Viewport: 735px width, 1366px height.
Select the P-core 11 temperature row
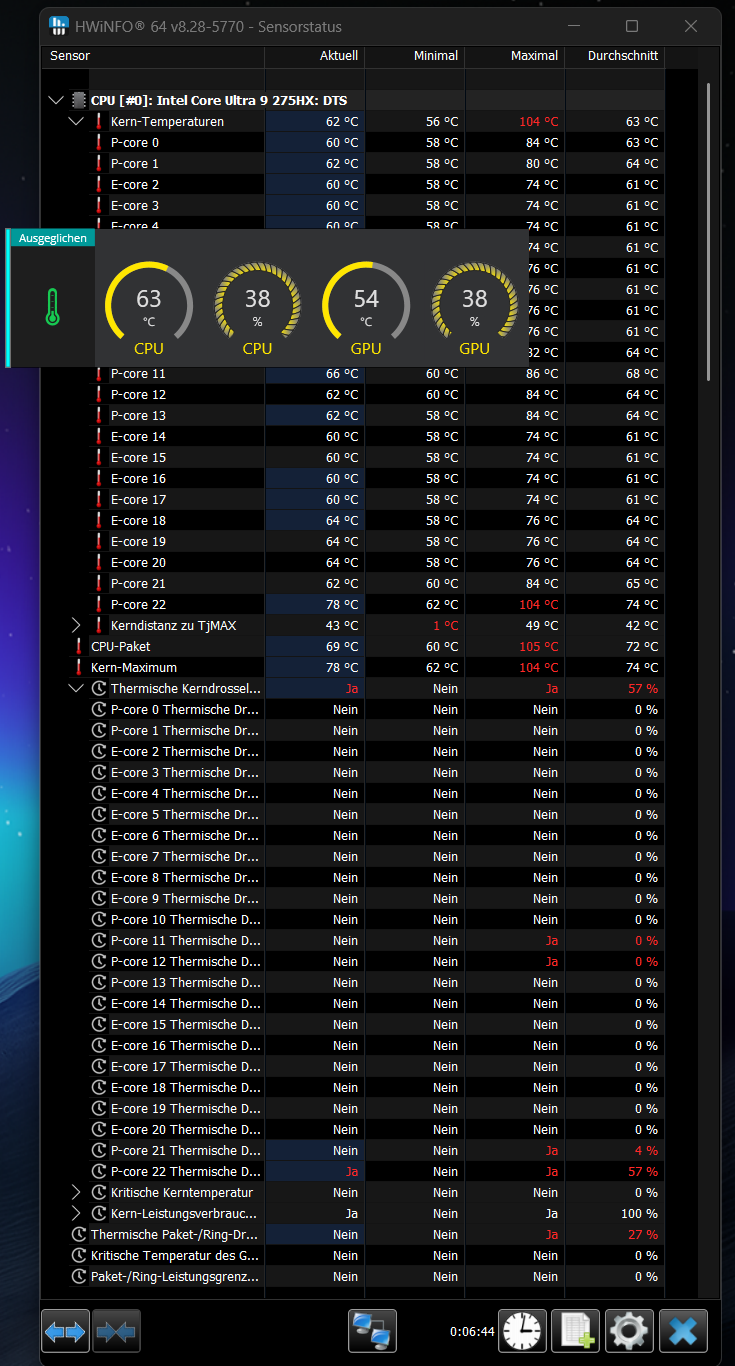pyautogui.click(x=353, y=373)
